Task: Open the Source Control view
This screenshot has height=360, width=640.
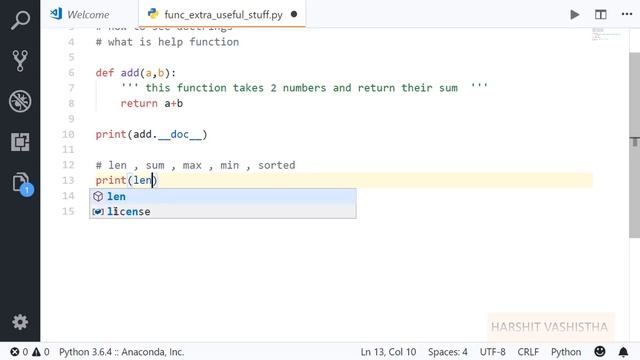Action: point(20,61)
